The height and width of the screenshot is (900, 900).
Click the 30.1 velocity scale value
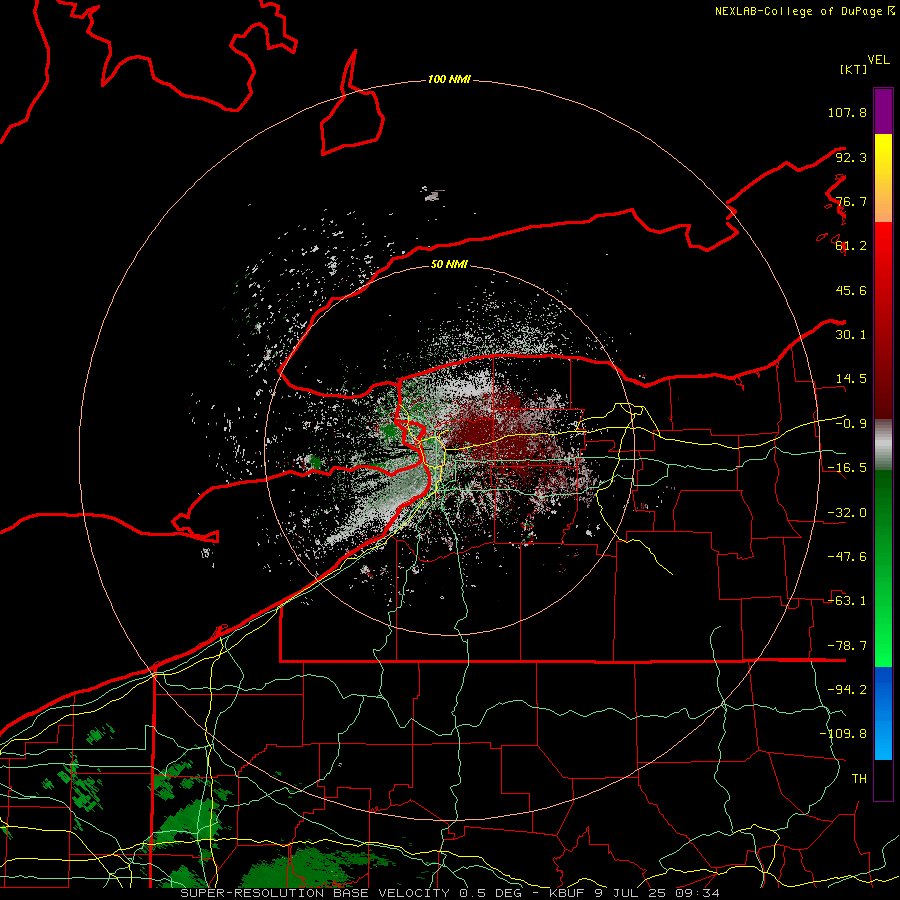[851, 334]
